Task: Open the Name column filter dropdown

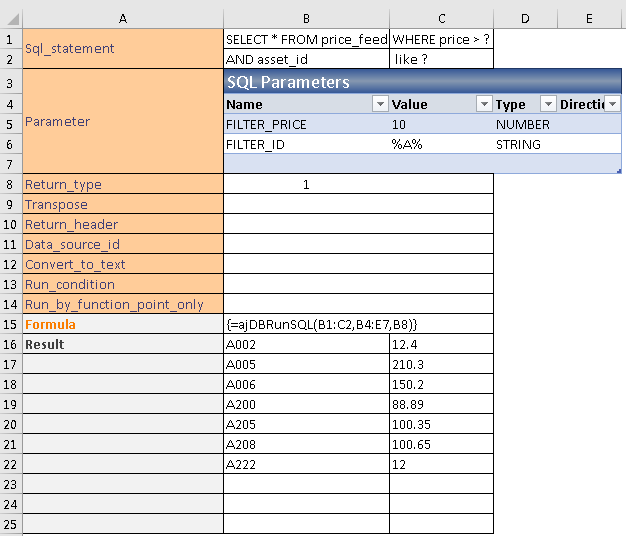Action: [379, 104]
